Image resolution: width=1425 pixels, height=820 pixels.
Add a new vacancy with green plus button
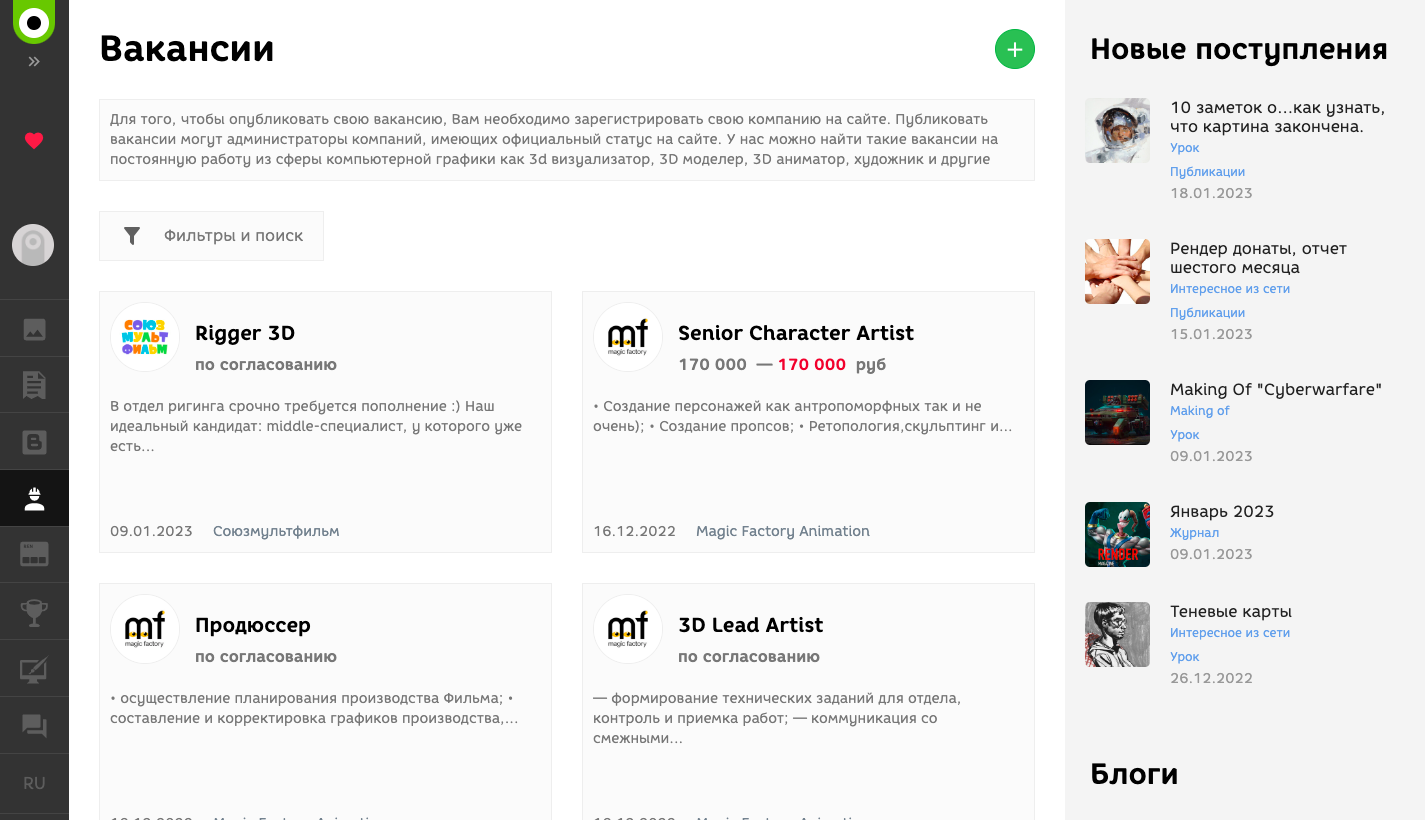tap(1015, 49)
